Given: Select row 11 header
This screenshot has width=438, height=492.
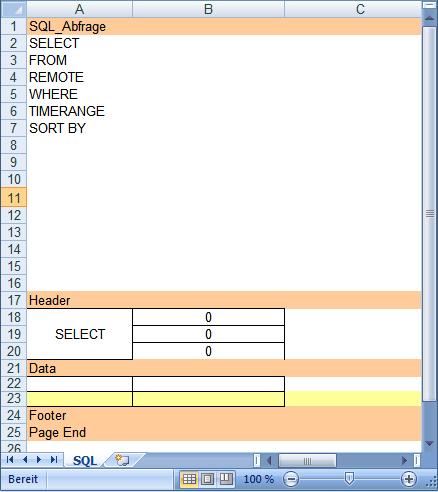Looking at the screenshot, I should point(14,198).
